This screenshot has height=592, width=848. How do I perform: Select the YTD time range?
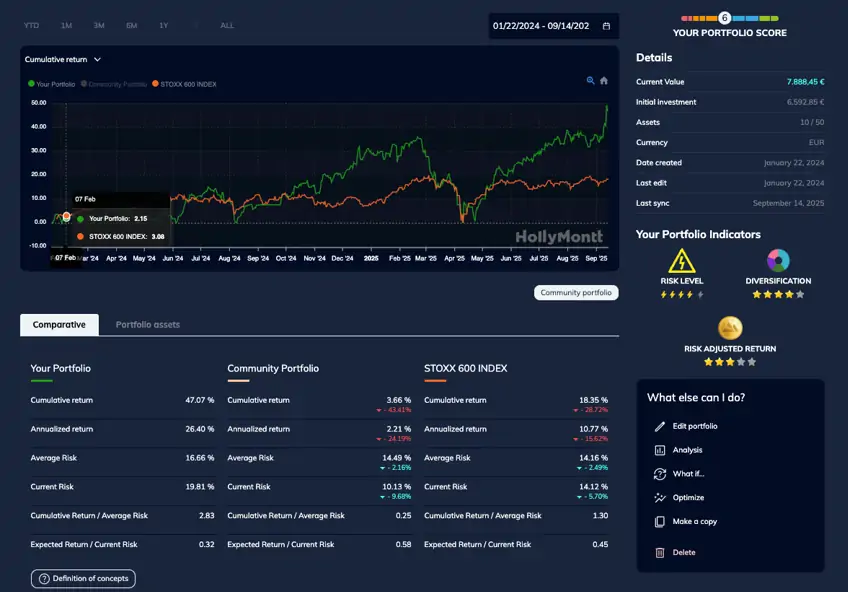pyautogui.click(x=31, y=25)
